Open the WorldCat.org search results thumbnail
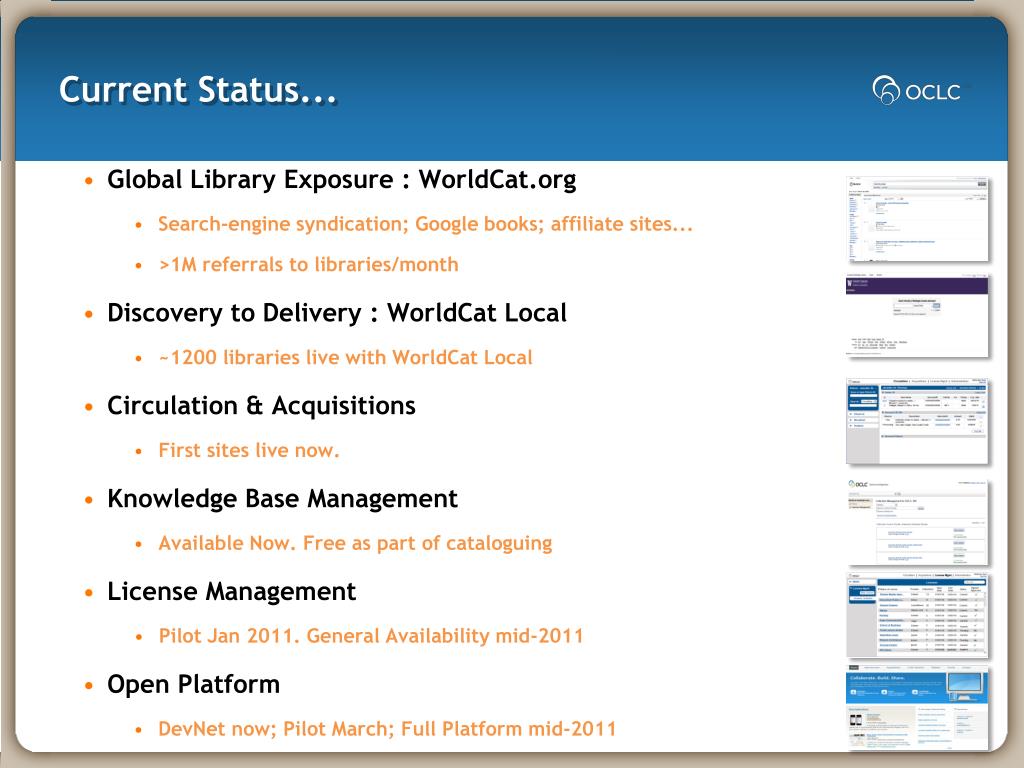Image resolution: width=1024 pixels, height=768 pixels. pyautogui.click(x=917, y=219)
